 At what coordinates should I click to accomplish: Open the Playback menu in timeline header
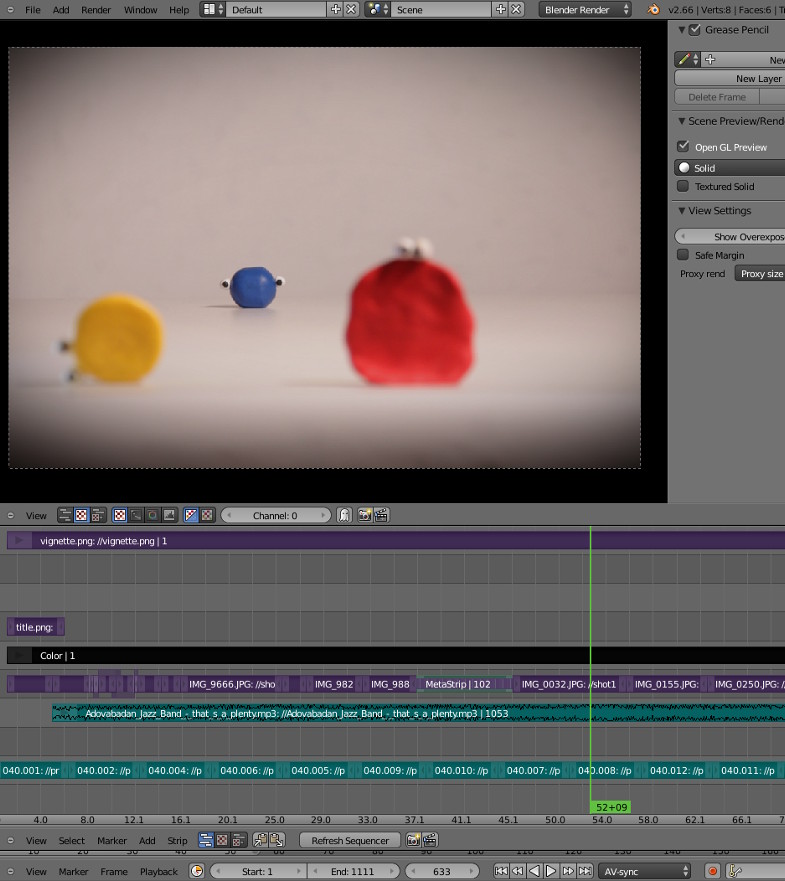158,871
